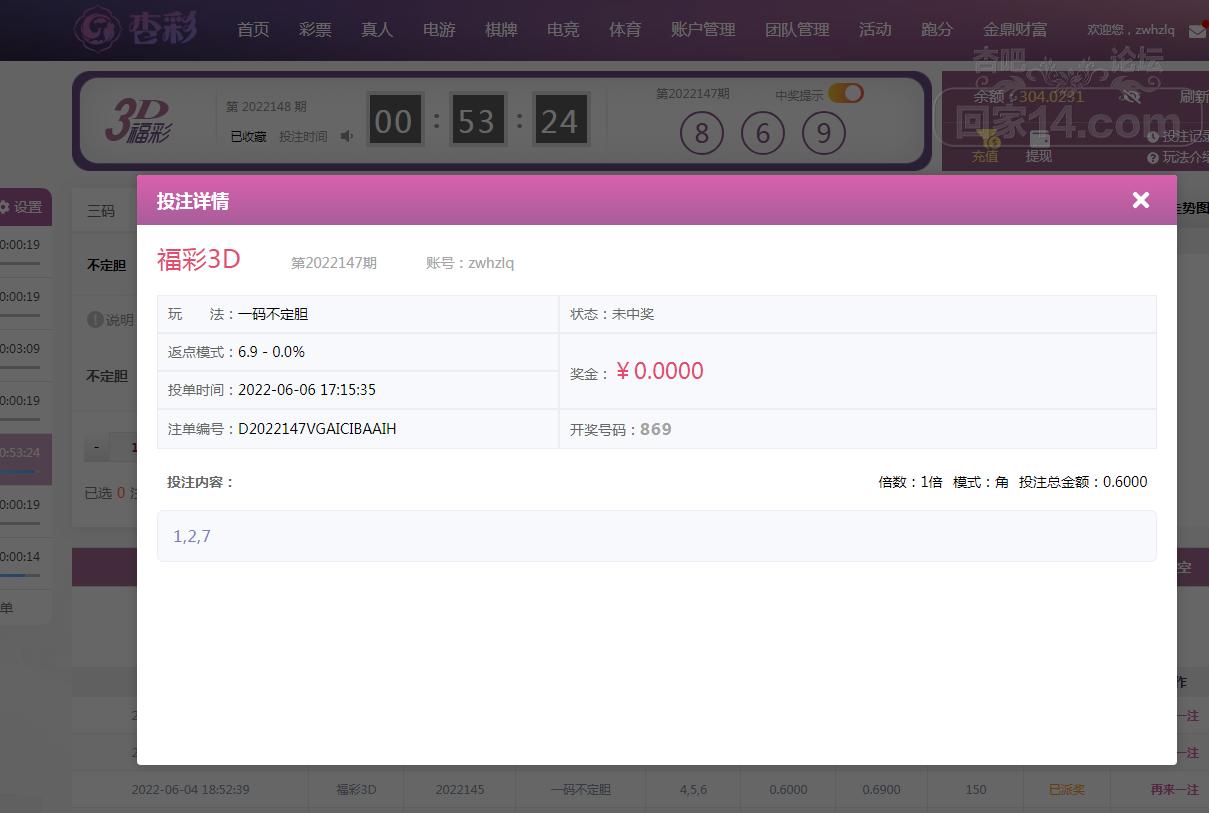Click the 刷新 balance refresh button
Image resolution: width=1209 pixels, height=813 pixels.
1193,97
